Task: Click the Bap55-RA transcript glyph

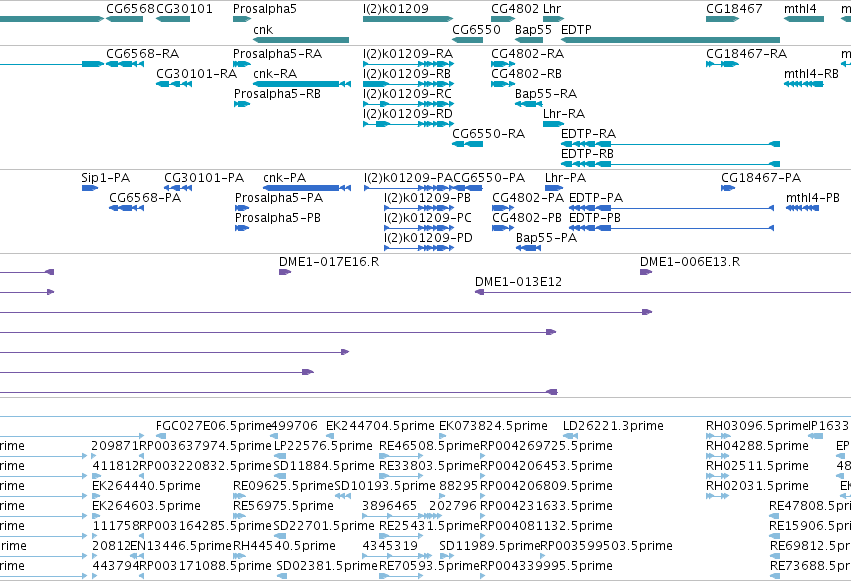Action: 529,104
